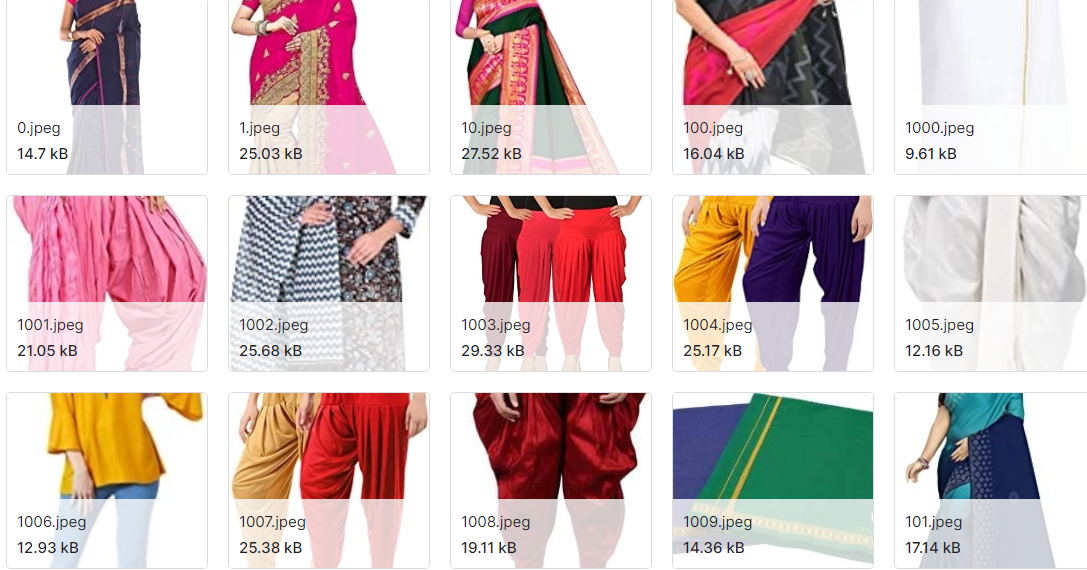Click the 1009.jpeg filename text
The height and width of the screenshot is (570, 1087).
718,522
